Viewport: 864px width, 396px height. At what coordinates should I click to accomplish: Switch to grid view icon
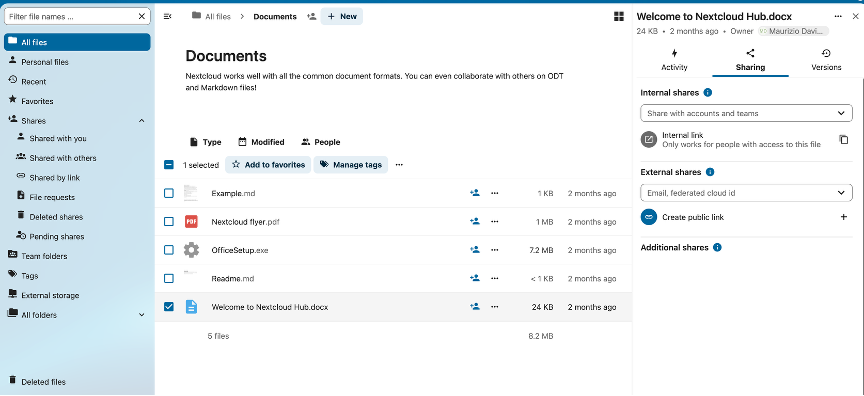[x=619, y=17]
